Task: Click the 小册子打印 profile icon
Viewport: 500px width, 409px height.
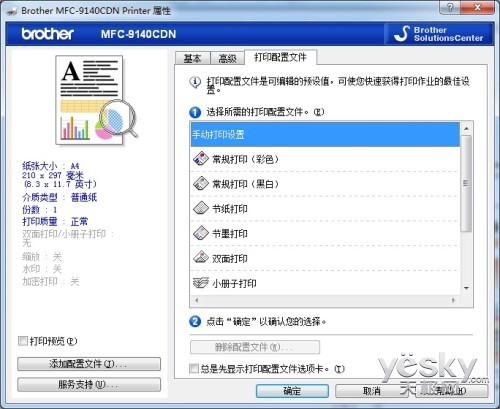Action: click(201, 283)
